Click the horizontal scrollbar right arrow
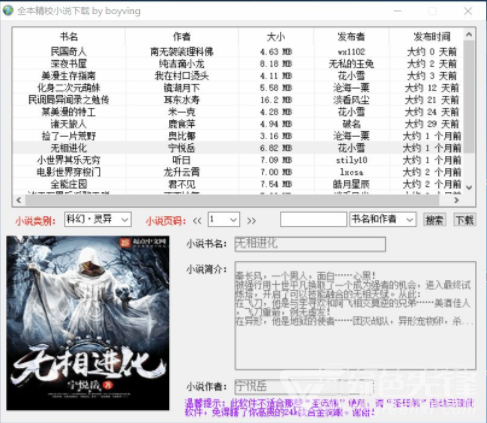This screenshot has height=423, width=487. (x=457, y=200)
